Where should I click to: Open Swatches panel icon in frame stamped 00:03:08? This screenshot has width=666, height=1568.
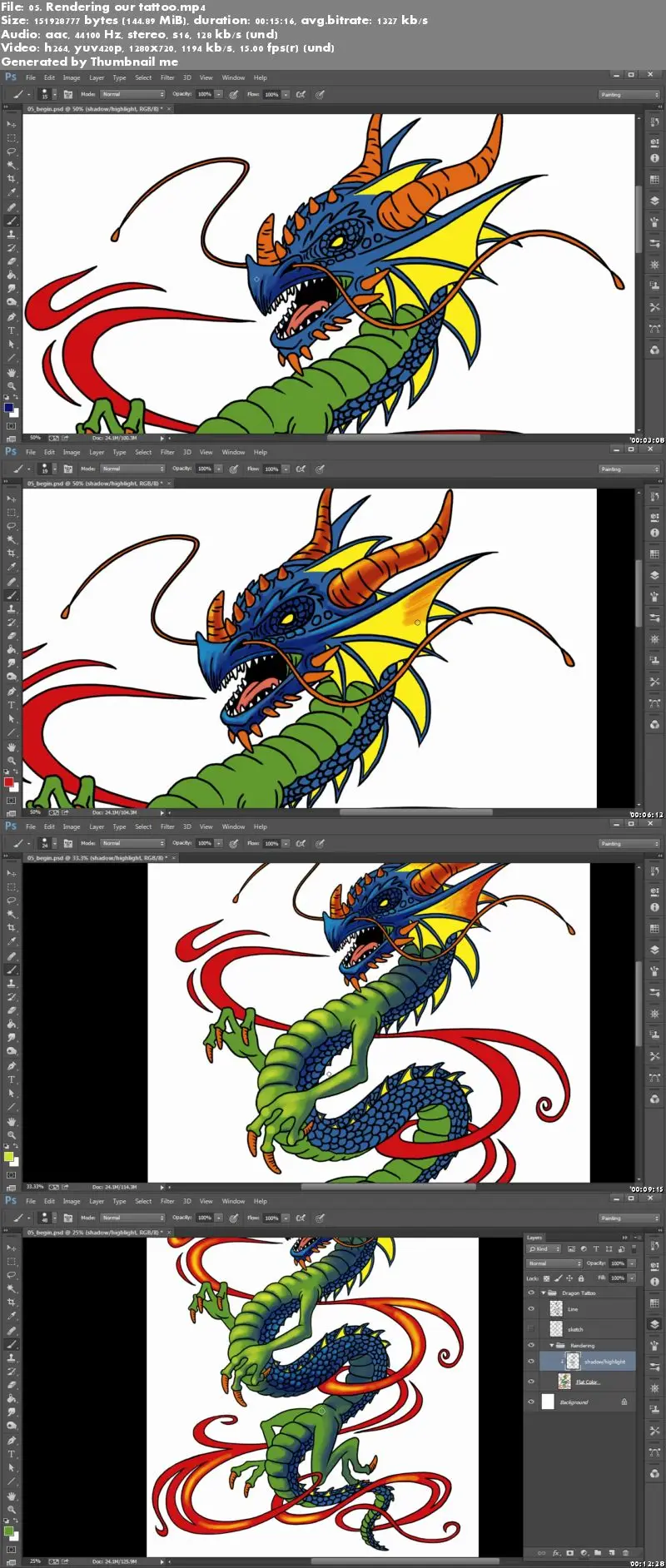click(x=655, y=179)
